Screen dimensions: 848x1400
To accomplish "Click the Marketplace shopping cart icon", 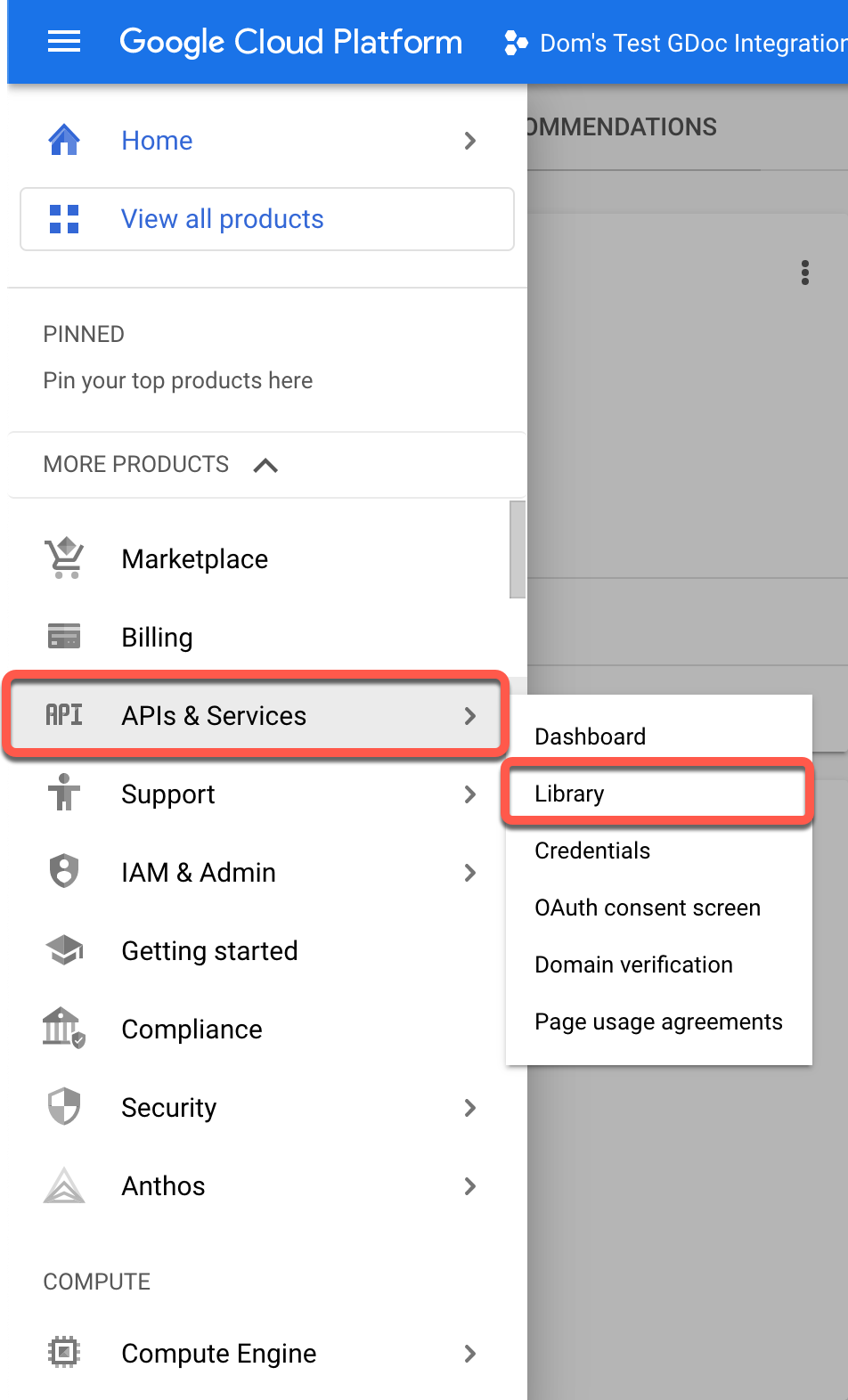I will coord(64,558).
